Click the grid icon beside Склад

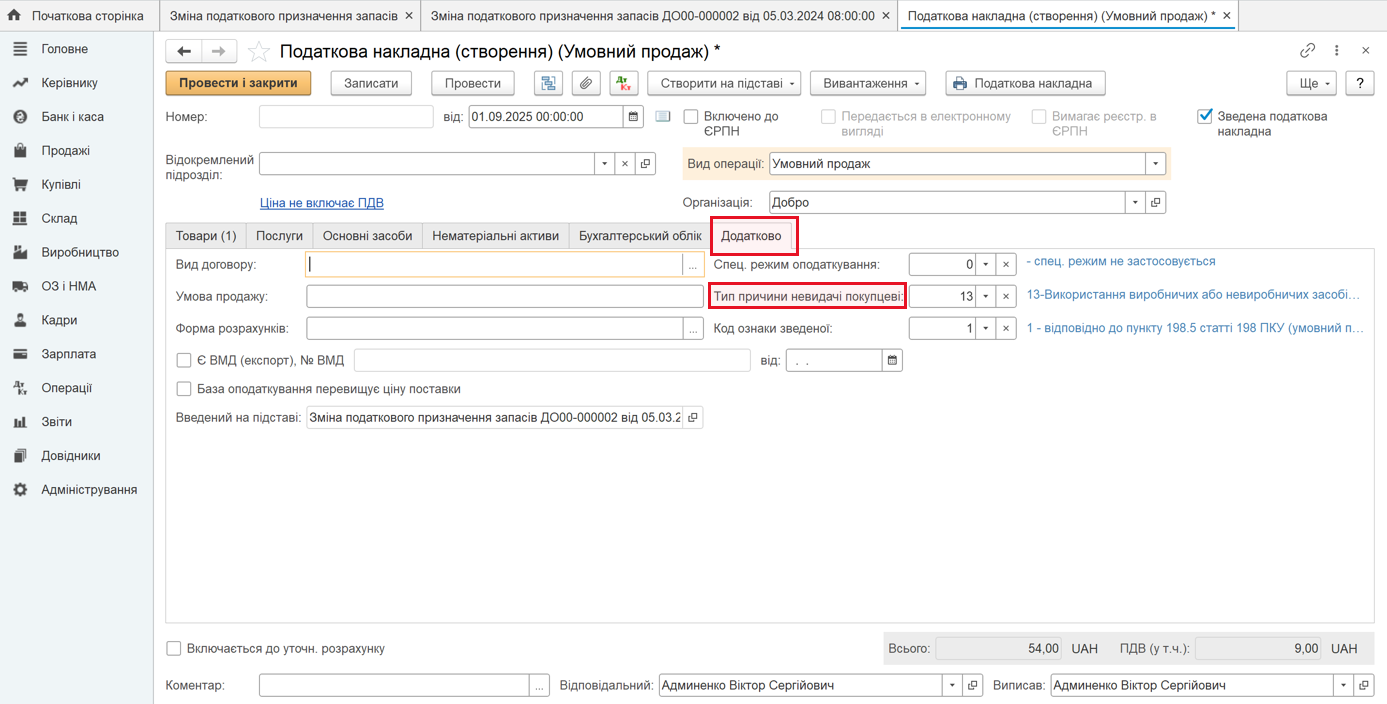pos(20,219)
